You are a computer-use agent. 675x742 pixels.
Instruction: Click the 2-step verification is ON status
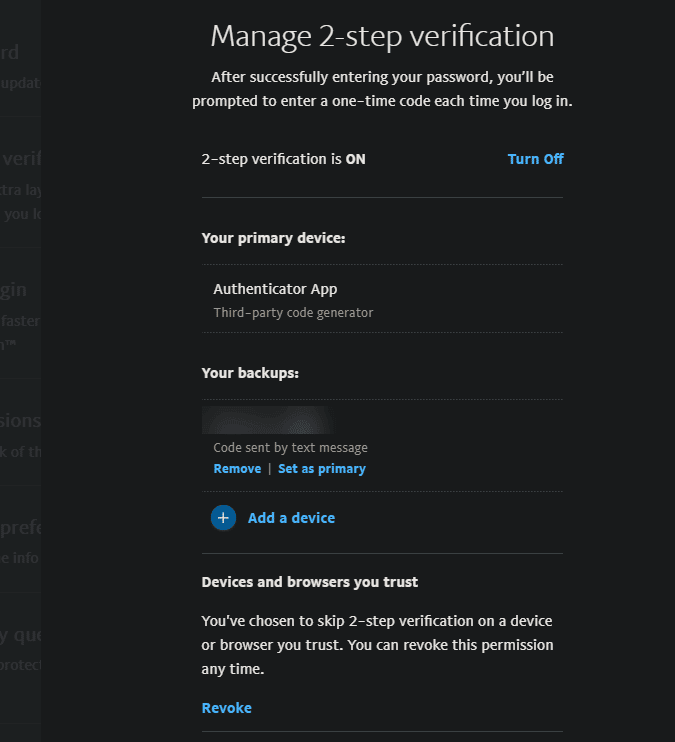(x=283, y=159)
